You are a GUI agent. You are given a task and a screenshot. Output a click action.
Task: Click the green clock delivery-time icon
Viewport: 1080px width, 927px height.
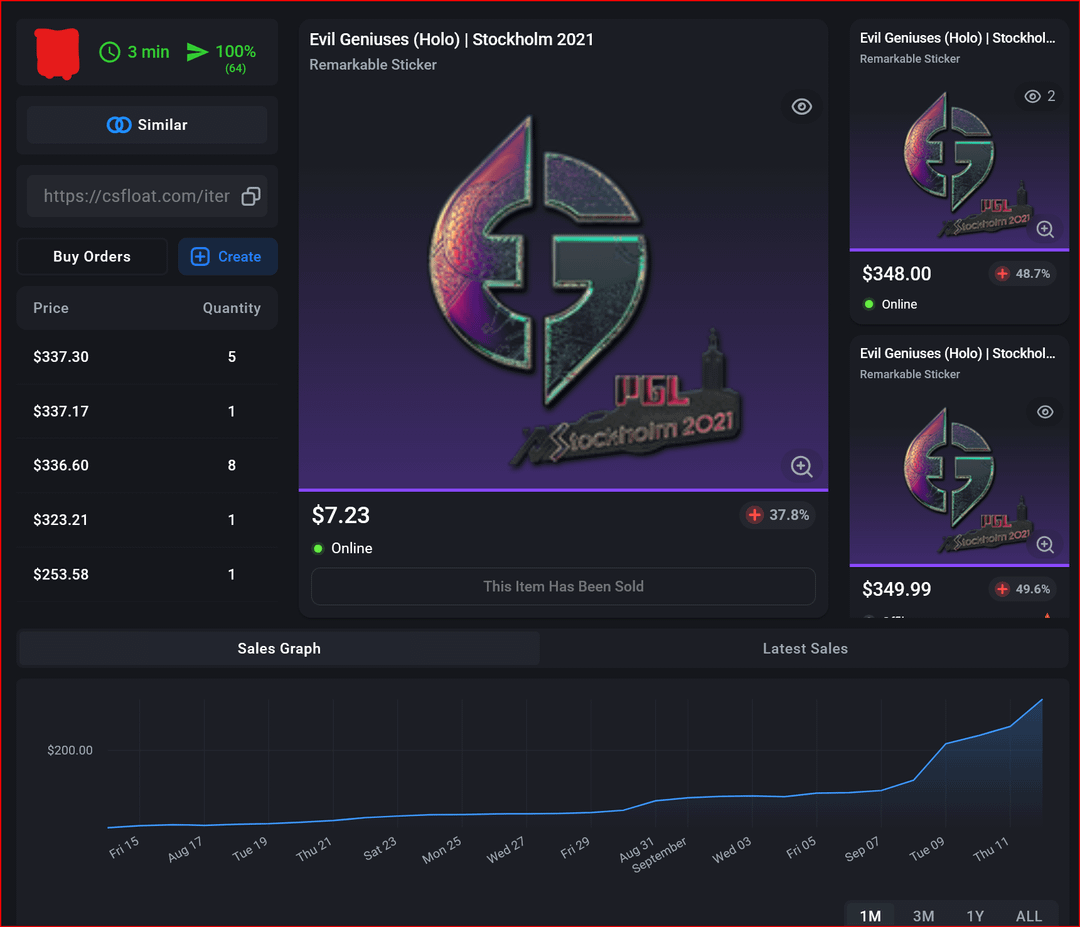point(110,52)
